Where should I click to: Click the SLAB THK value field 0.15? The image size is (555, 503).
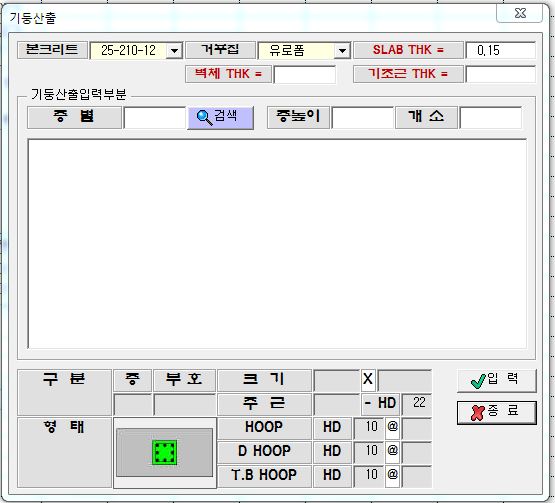[500, 50]
